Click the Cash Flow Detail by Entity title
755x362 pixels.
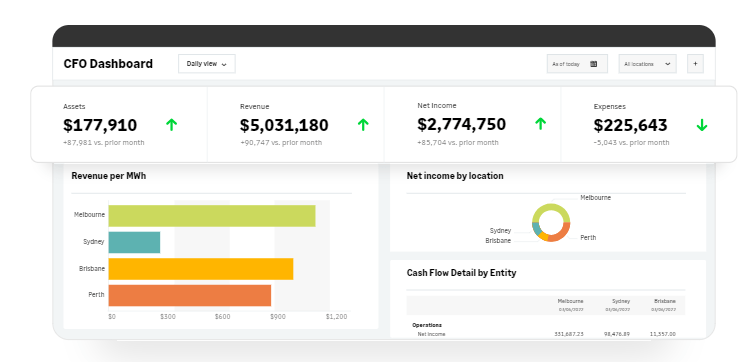click(x=461, y=273)
